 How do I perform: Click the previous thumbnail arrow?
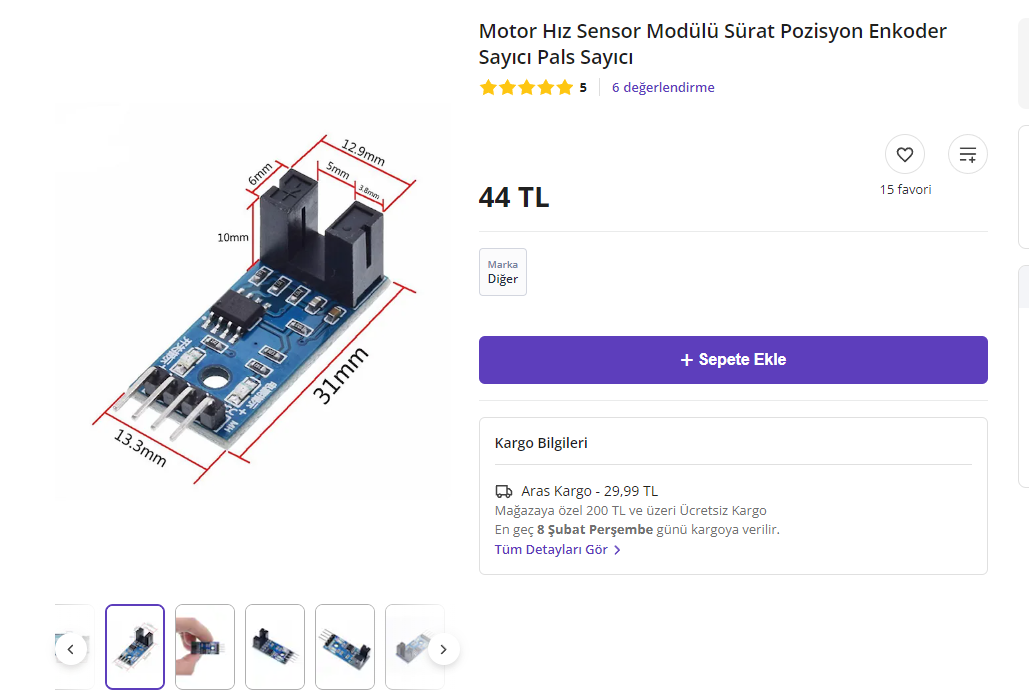tap(70, 649)
